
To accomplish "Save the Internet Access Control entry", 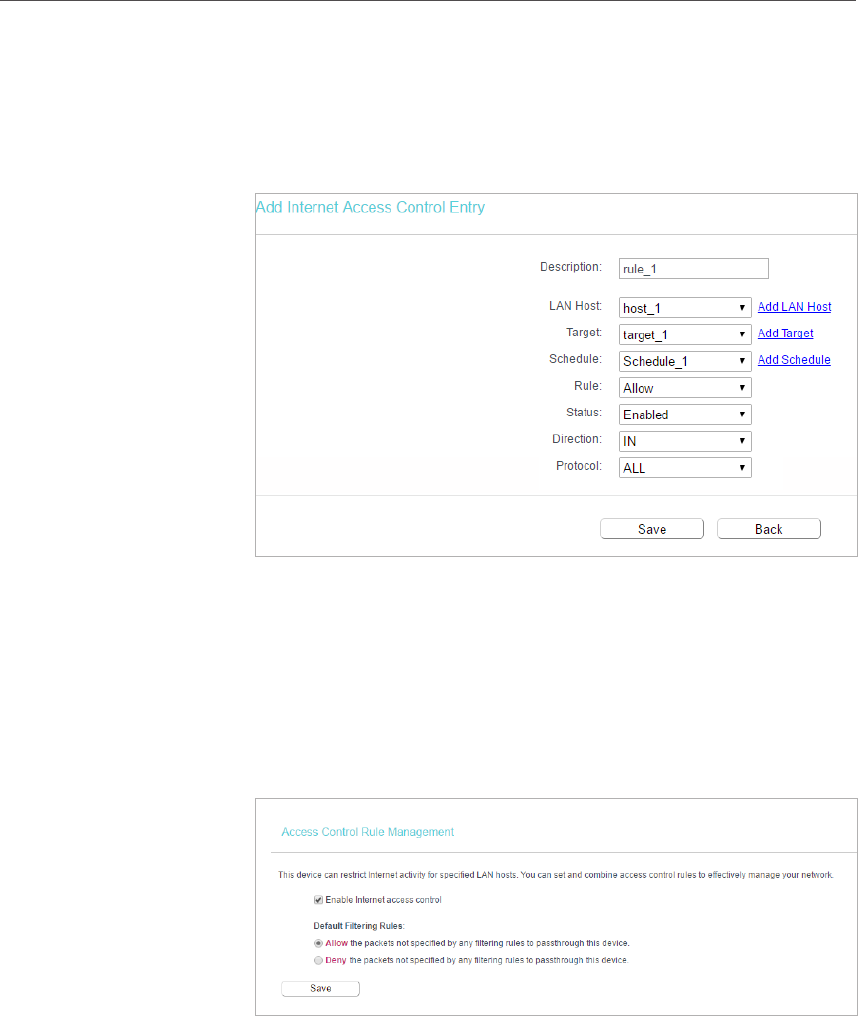I will click(652, 529).
